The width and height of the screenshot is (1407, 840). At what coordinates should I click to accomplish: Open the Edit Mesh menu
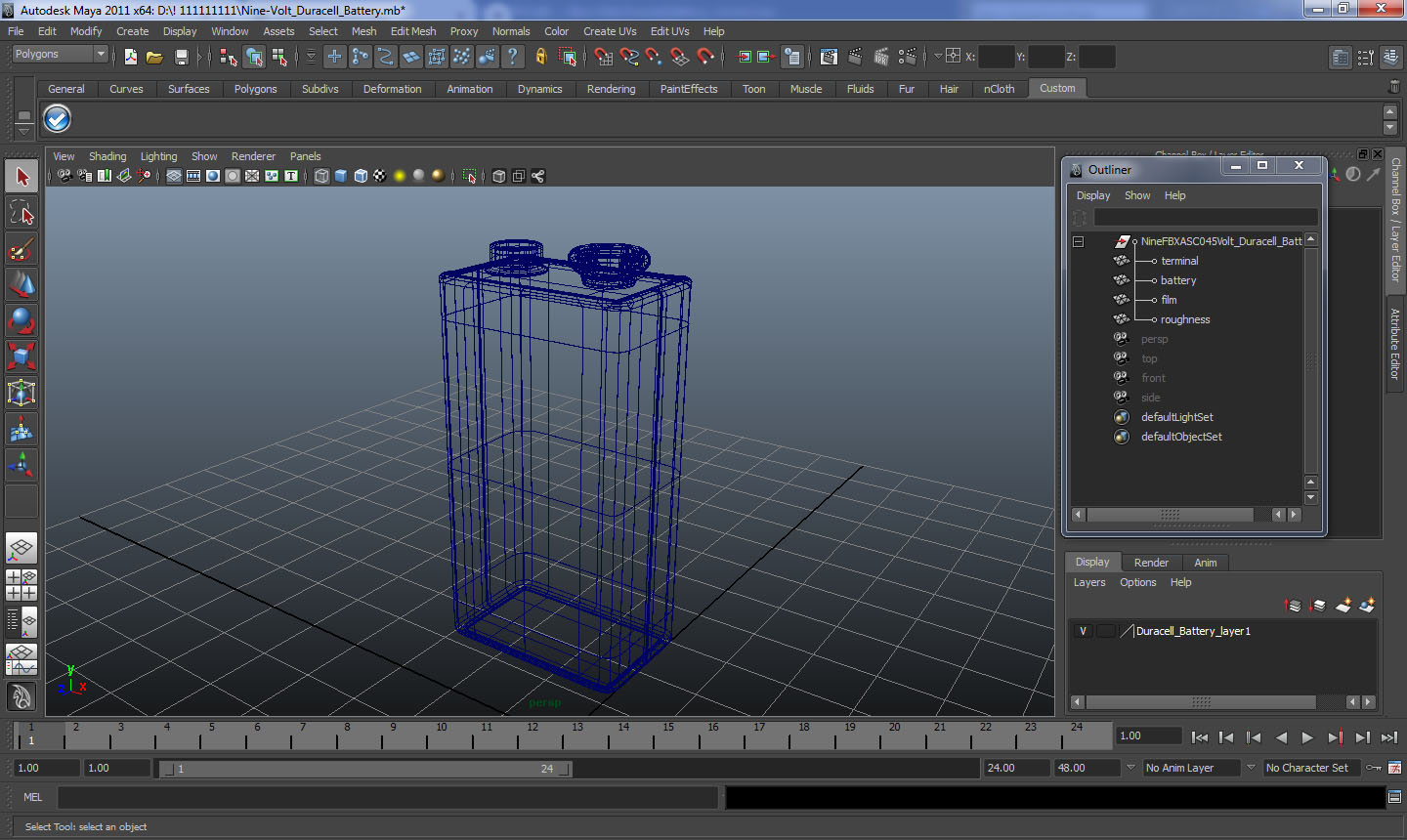point(413,31)
